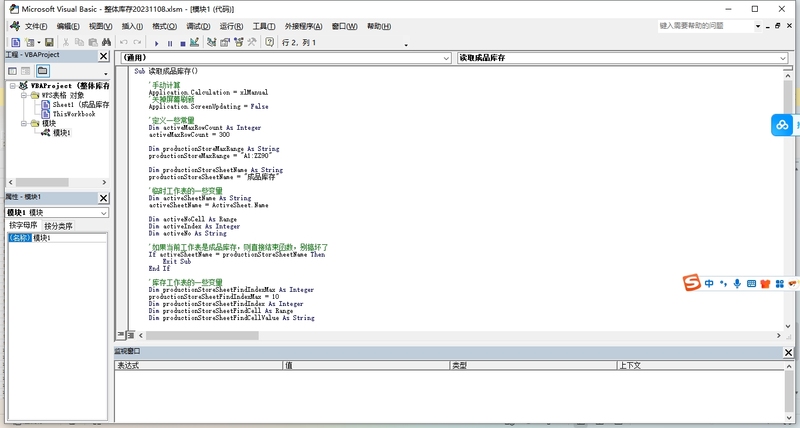Viewport: 800px width, 428px height.
Task: Open the help search box dropdown arrow
Action: (x=758, y=26)
